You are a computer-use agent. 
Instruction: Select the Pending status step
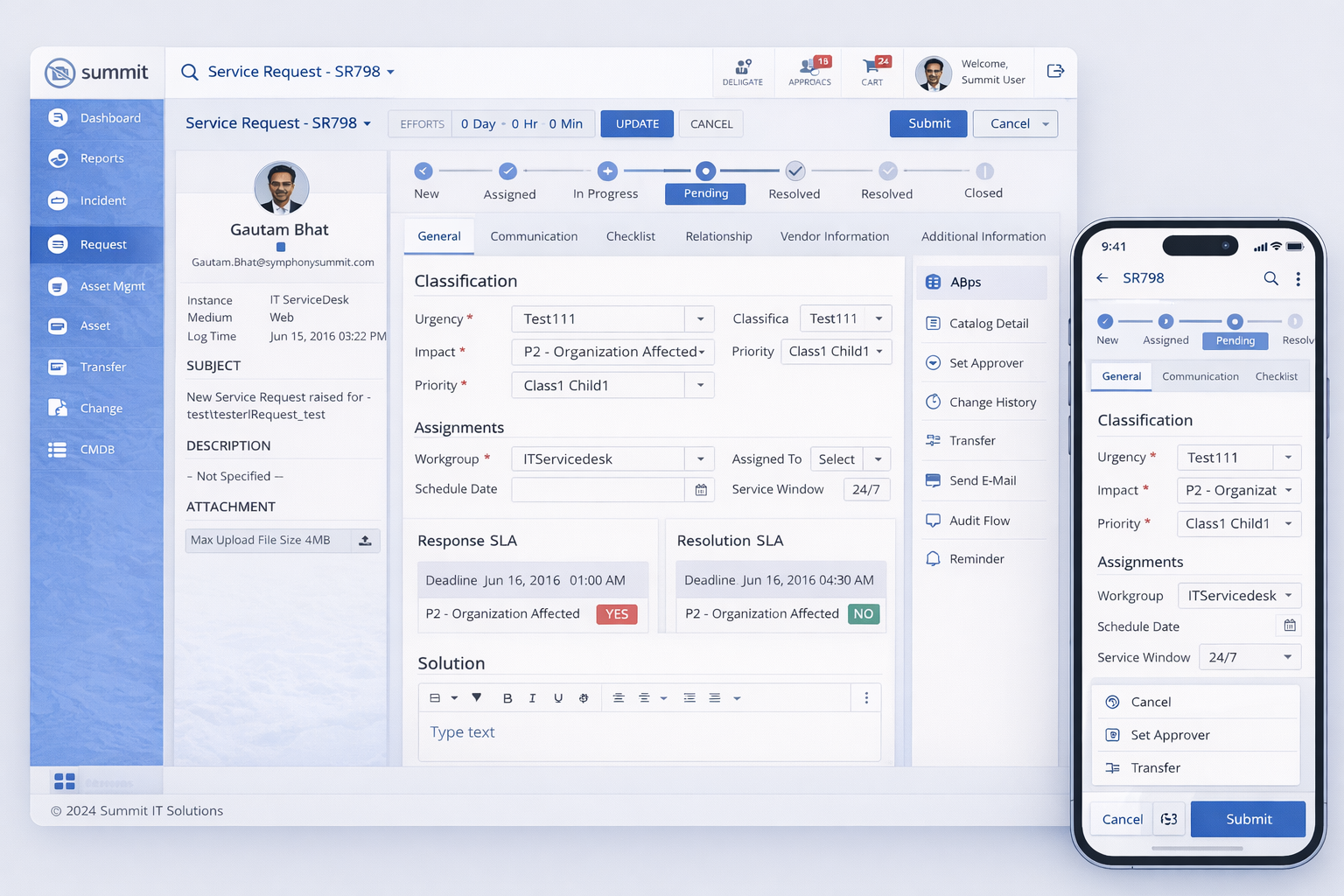click(705, 193)
